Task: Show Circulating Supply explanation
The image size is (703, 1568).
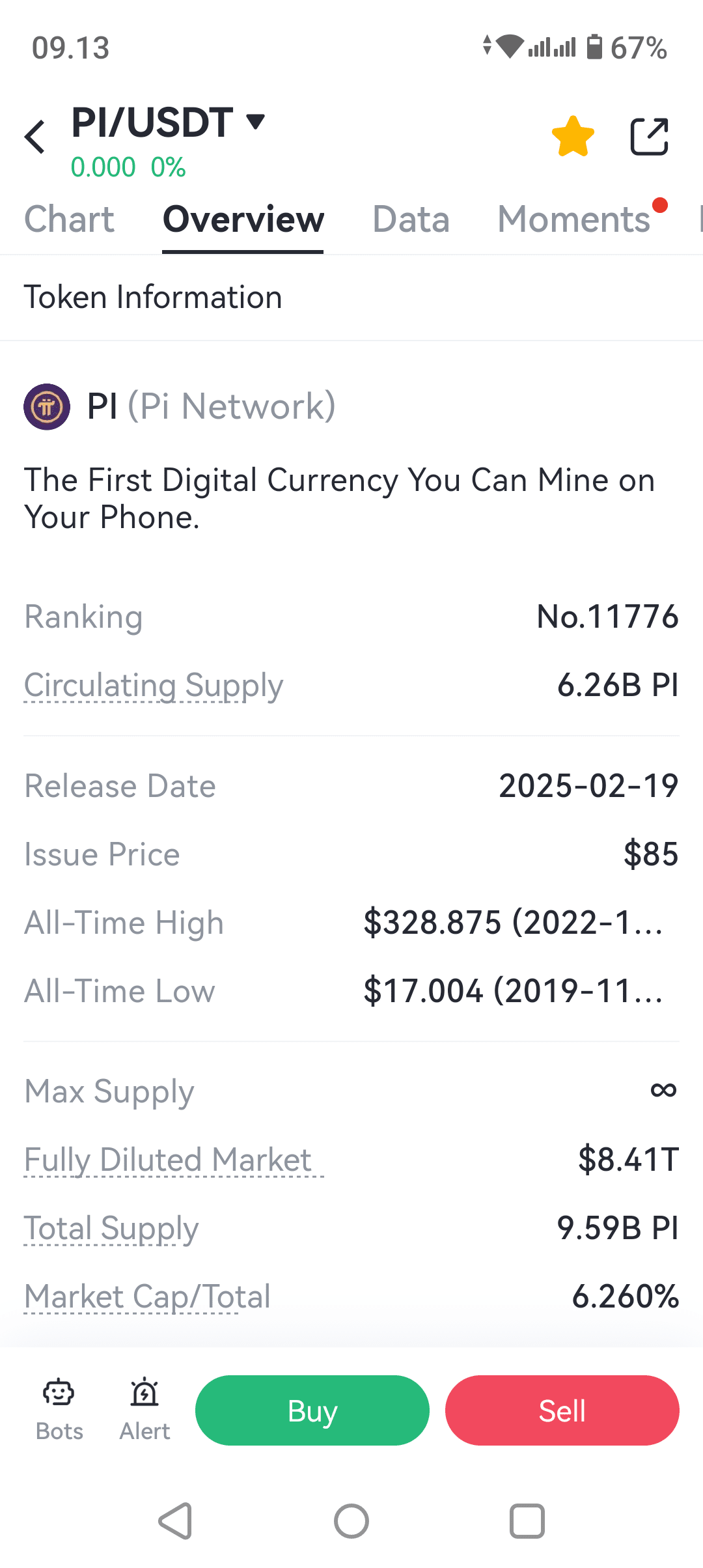Action: click(x=154, y=686)
